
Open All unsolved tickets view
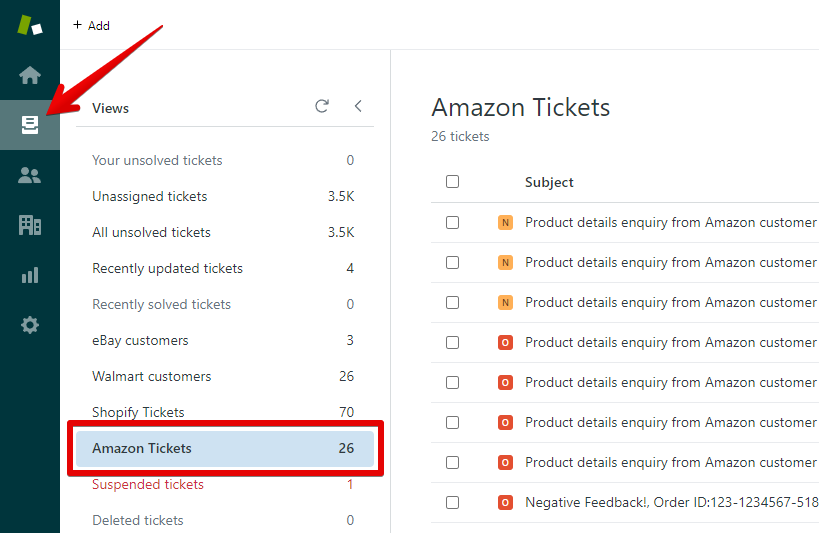225,232
